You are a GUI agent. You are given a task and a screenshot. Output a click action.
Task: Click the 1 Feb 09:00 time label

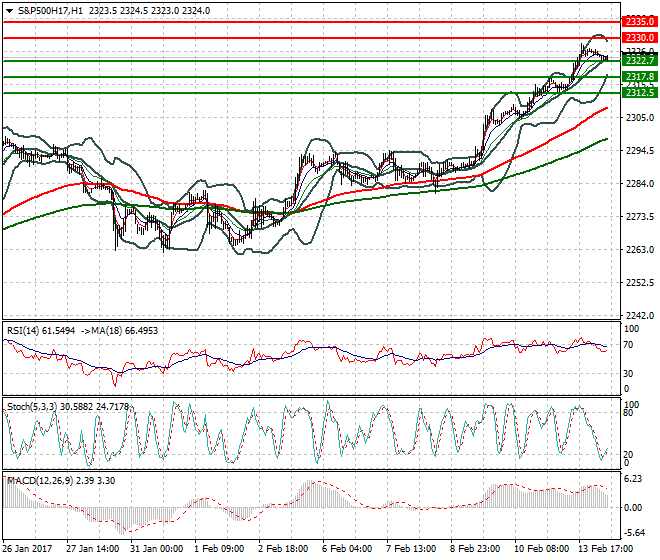(219, 549)
